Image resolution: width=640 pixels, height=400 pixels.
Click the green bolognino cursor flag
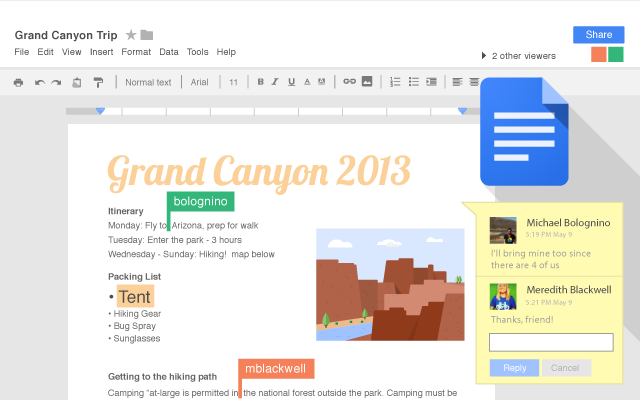[200, 201]
